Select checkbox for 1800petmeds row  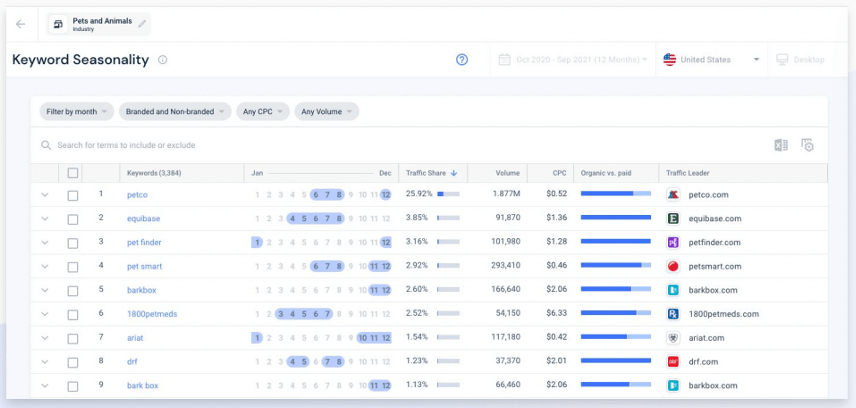73,314
